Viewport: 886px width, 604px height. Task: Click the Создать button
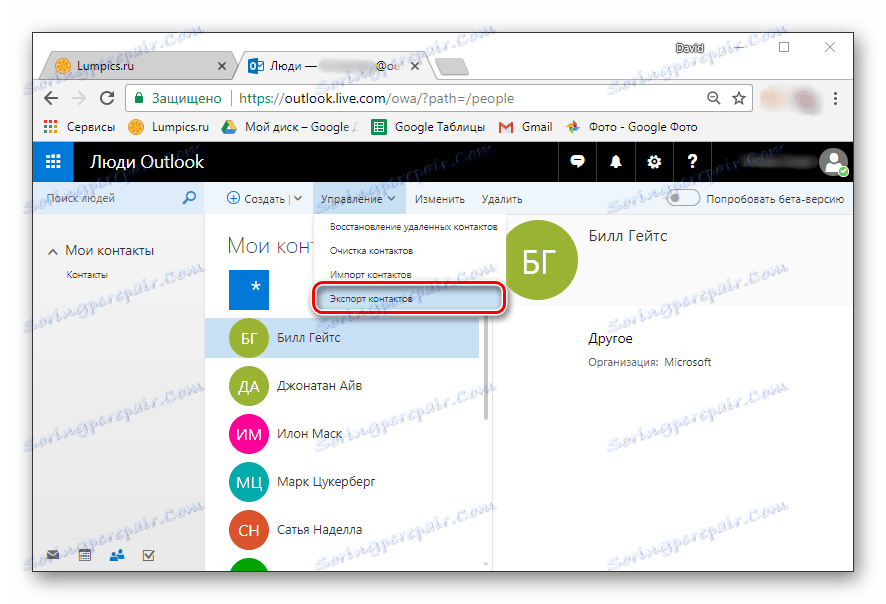coord(255,198)
